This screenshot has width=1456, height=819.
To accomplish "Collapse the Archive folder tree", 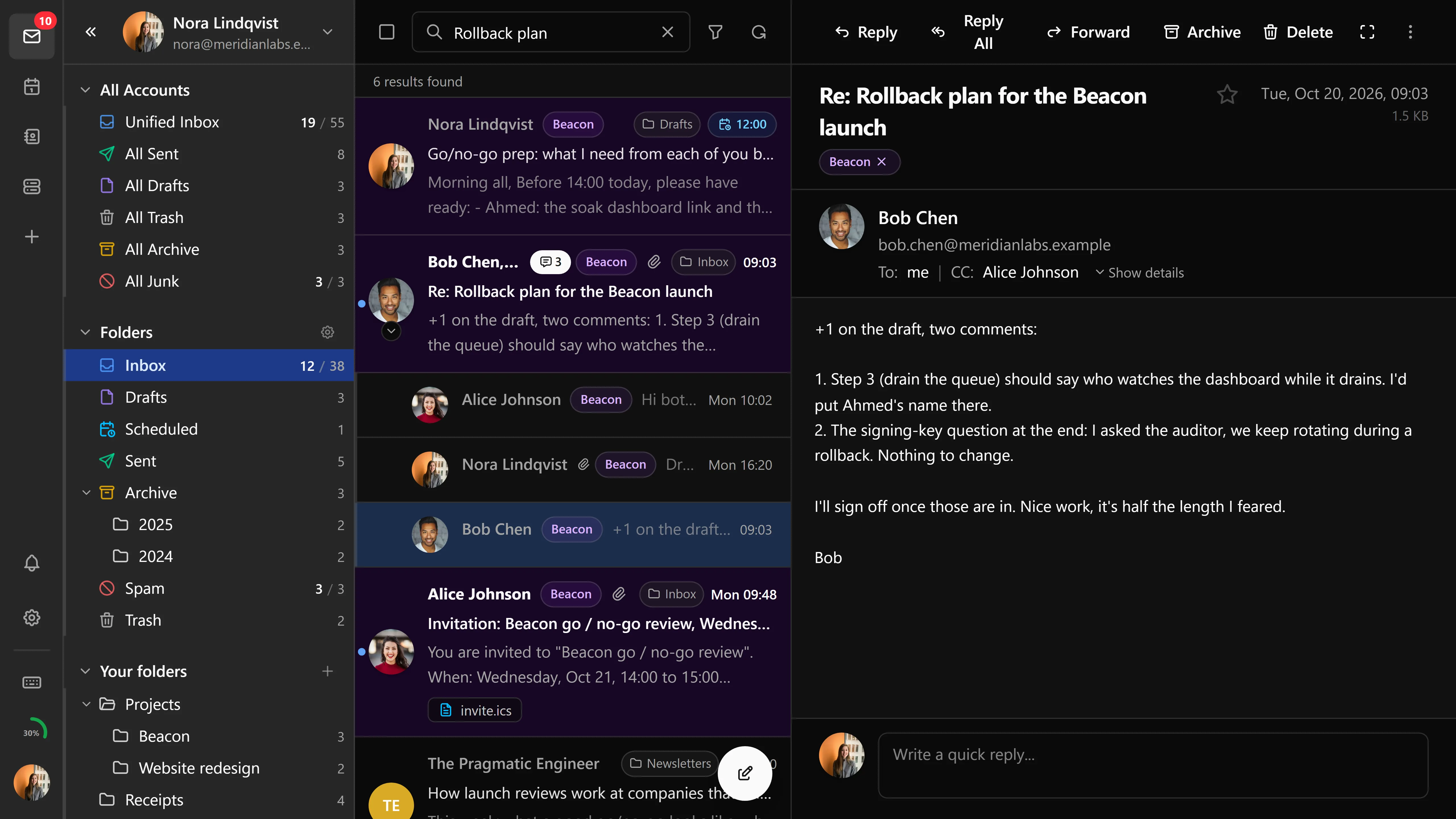I will click(x=86, y=493).
